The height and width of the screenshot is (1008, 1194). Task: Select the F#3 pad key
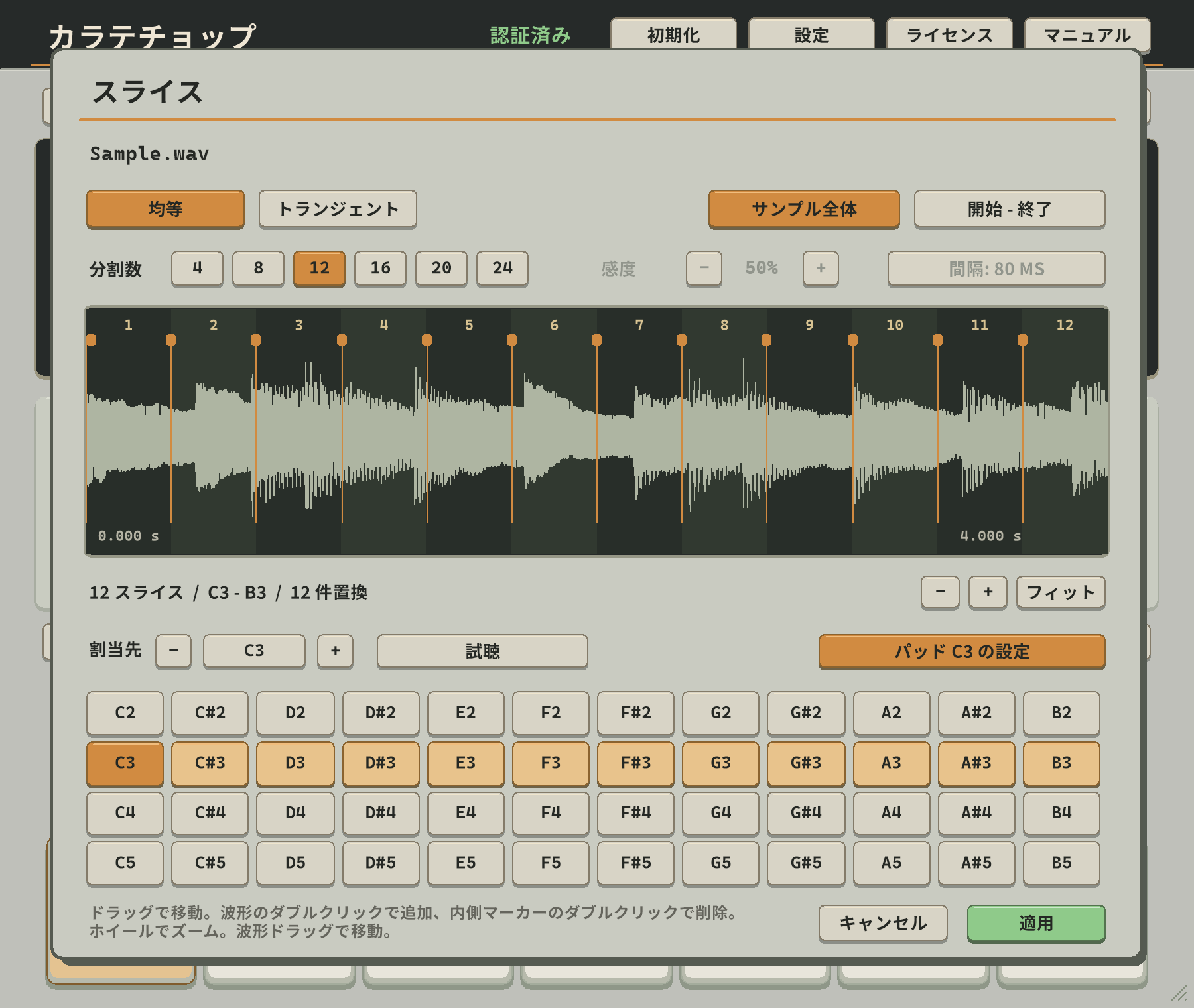pos(635,763)
